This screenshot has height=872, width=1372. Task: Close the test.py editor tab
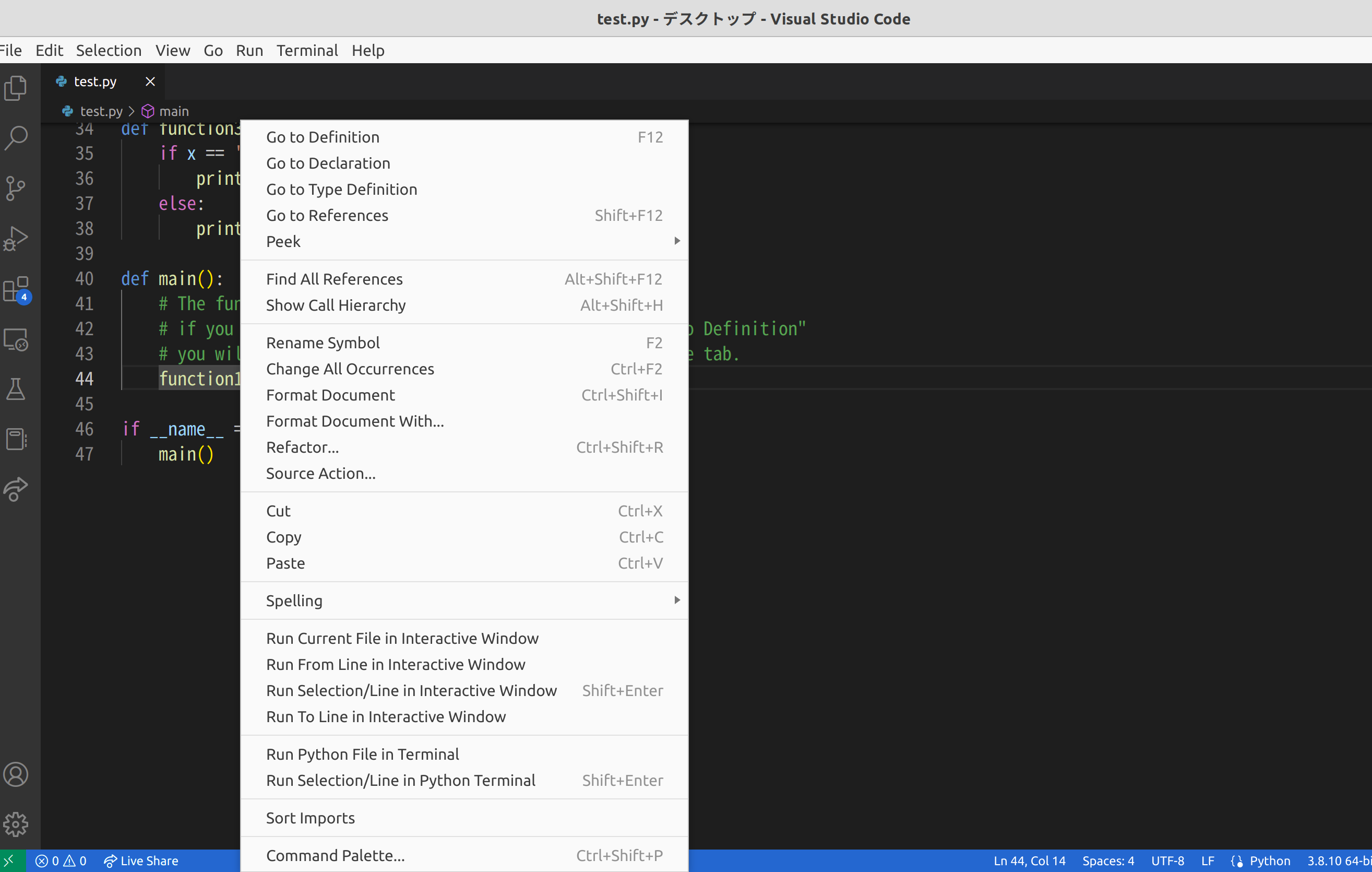click(150, 81)
